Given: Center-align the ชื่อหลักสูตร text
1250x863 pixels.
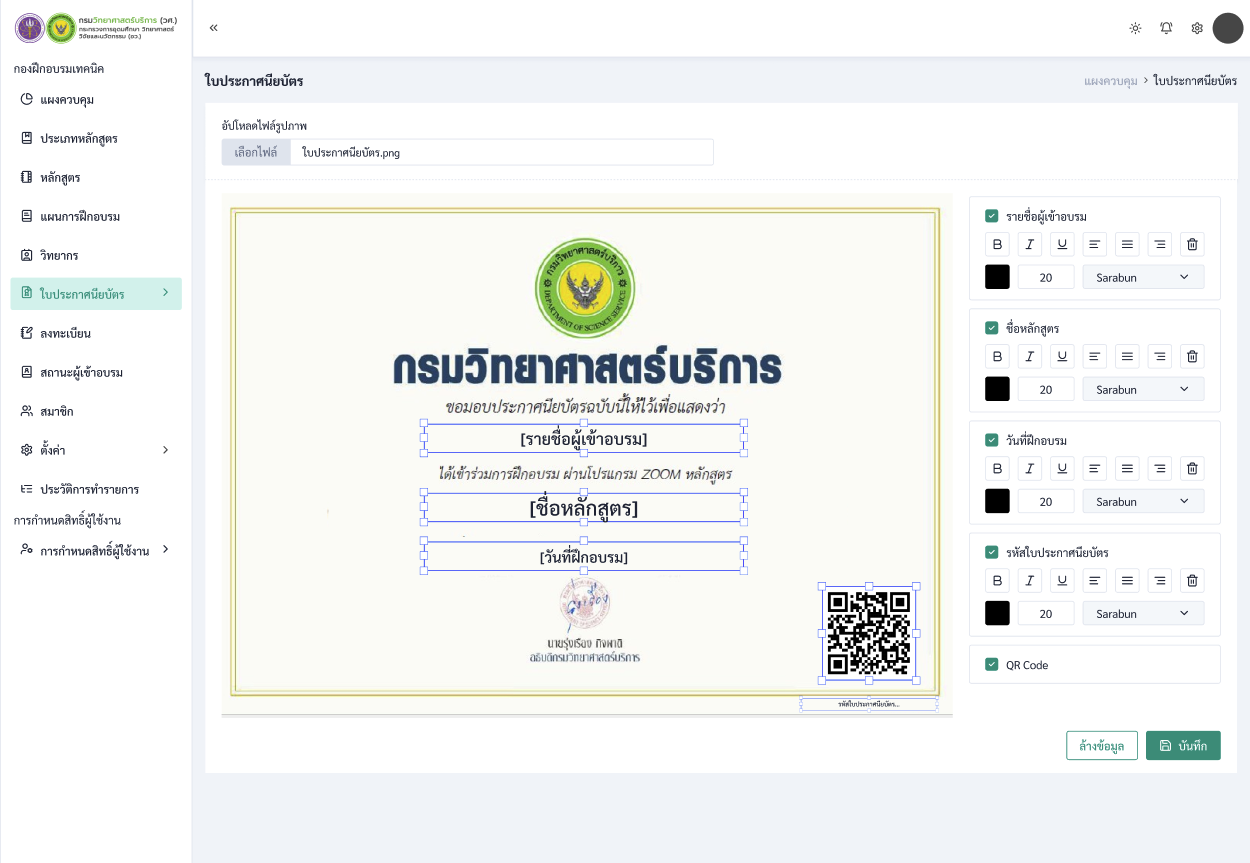Looking at the screenshot, I should [1127, 356].
